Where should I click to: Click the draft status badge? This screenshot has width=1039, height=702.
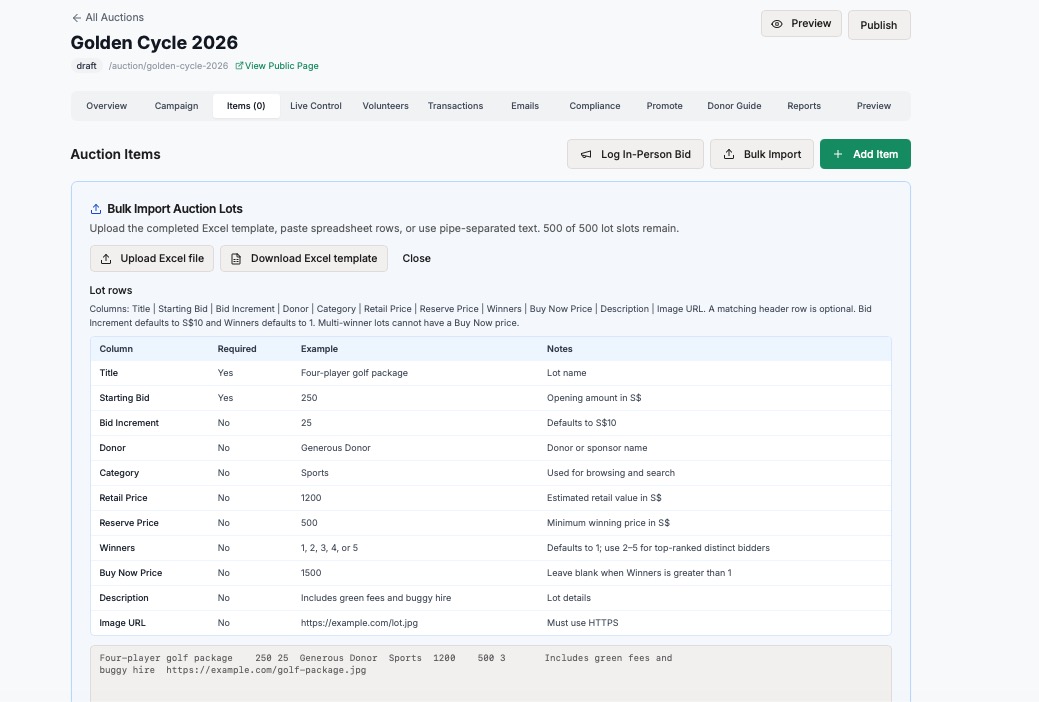coord(86,66)
